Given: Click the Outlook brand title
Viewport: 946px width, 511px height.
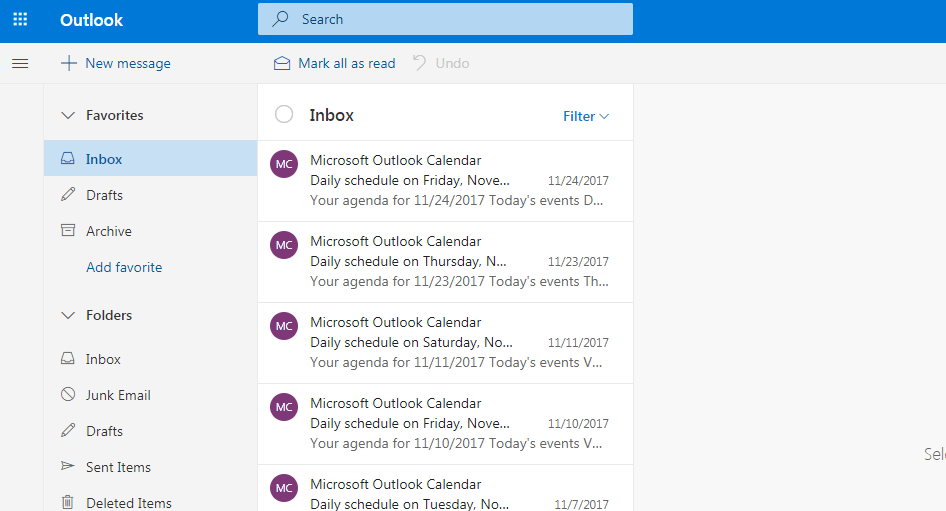Looking at the screenshot, I should click(92, 20).
